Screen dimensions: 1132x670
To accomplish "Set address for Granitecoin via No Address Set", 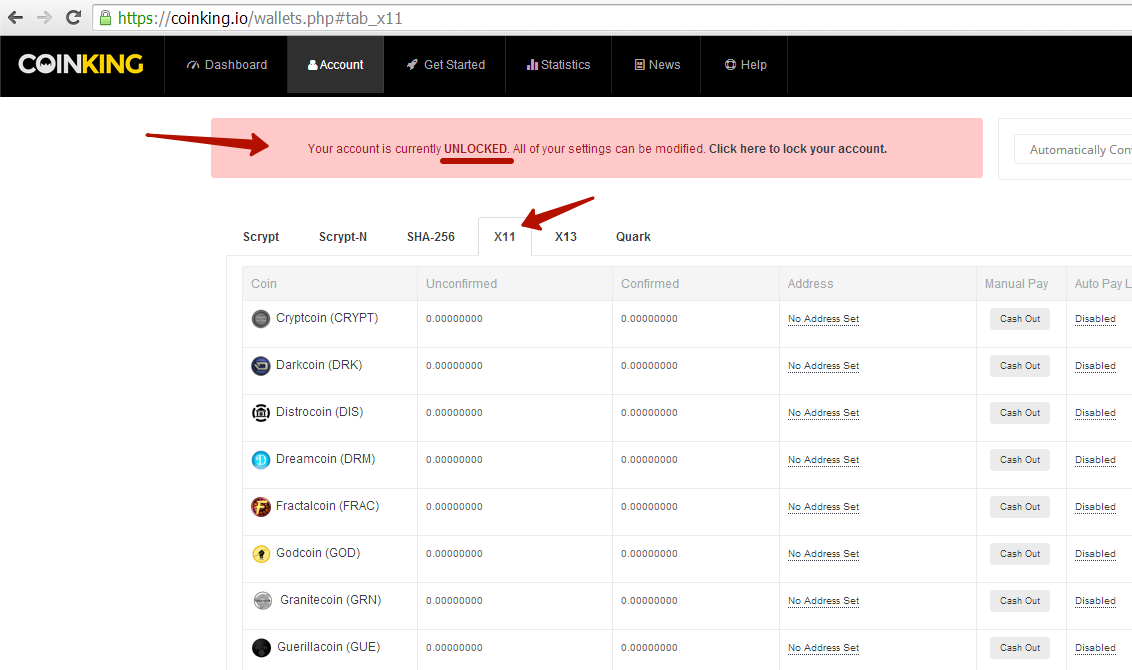I will point(823,601).
